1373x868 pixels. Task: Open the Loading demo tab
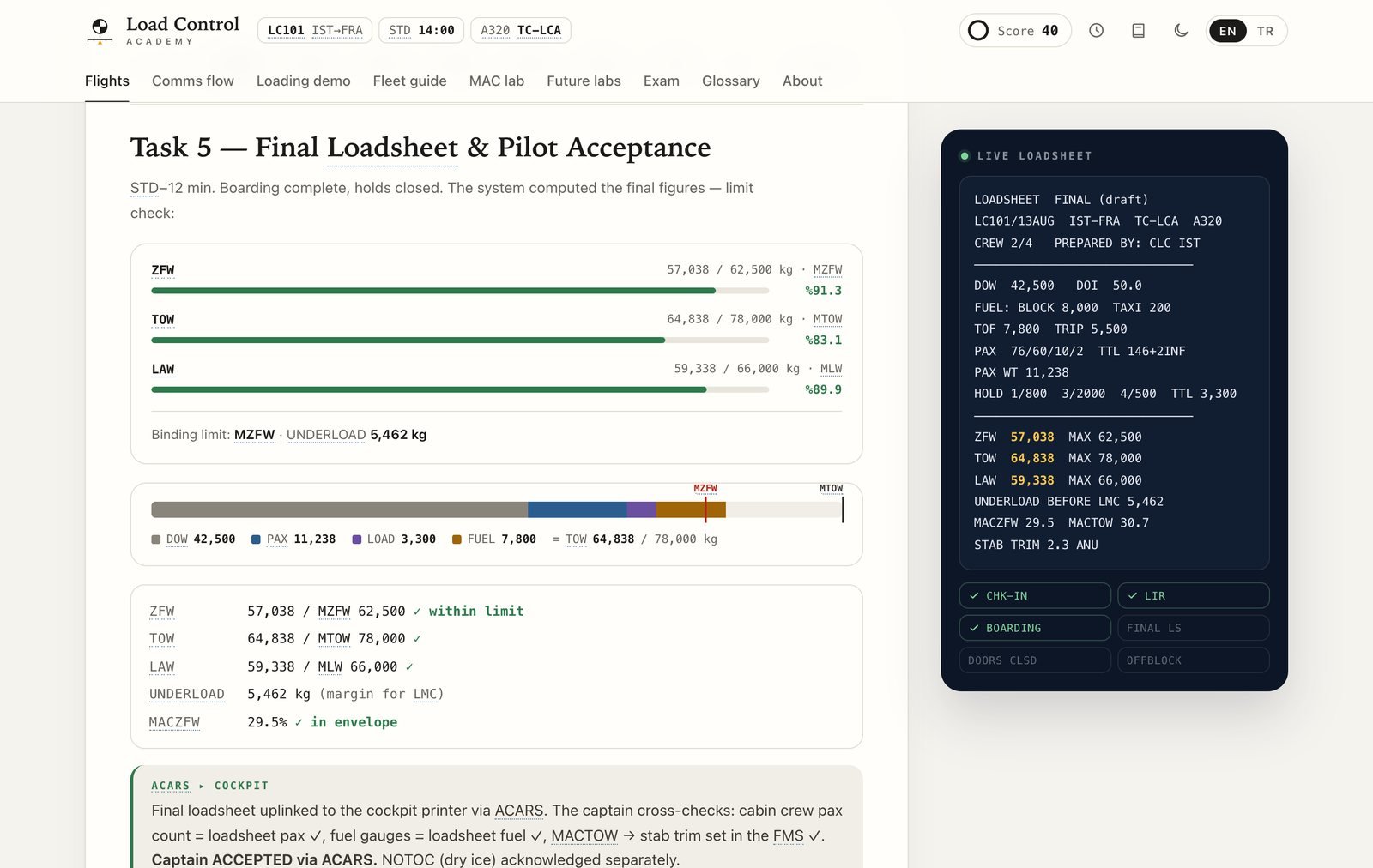304,81
